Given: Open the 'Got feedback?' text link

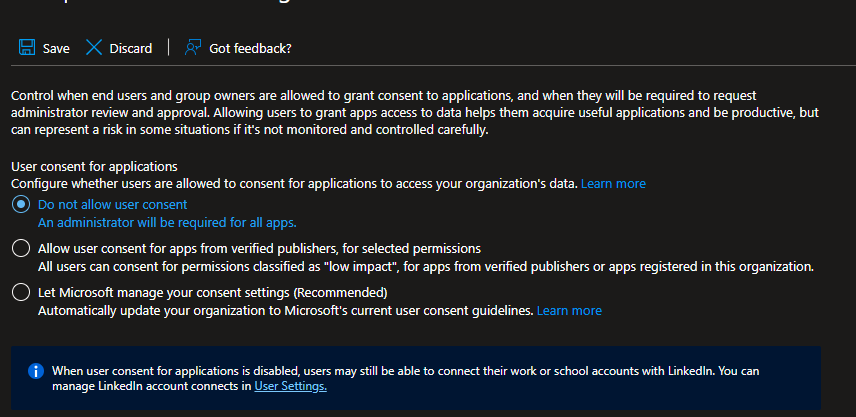Looking at the screenshot, I should pos(250,48).
